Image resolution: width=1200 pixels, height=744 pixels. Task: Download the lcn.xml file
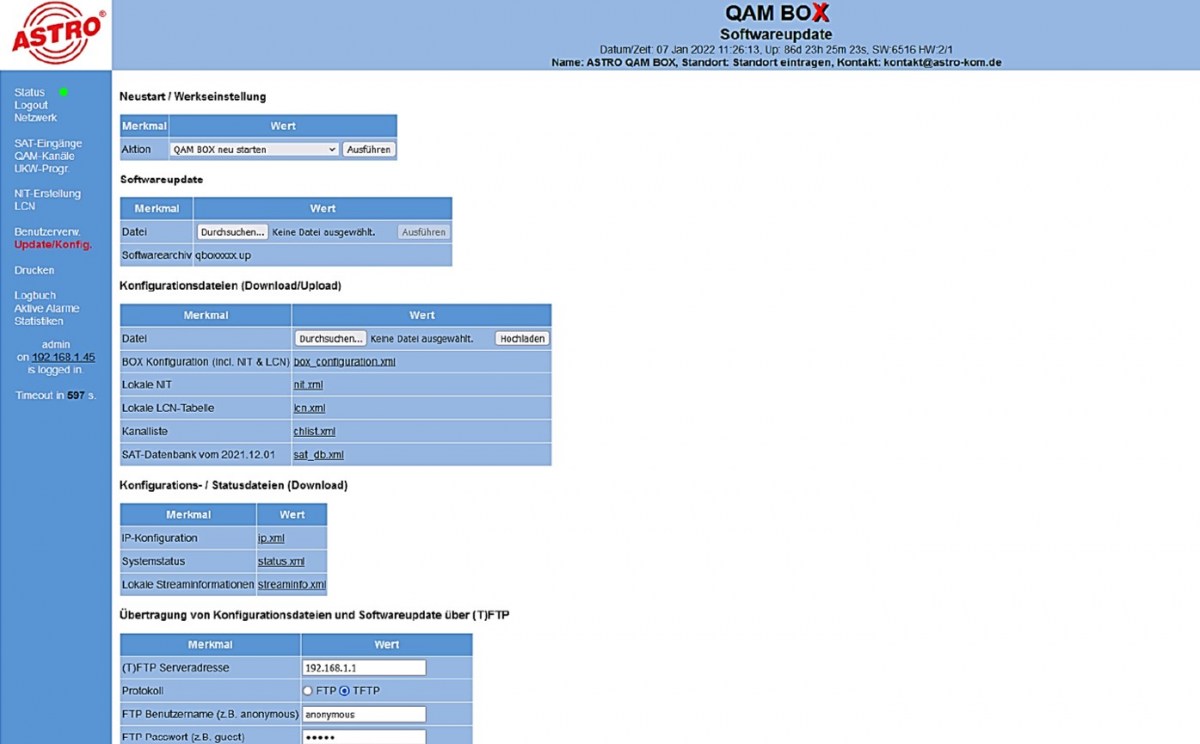pos(309,408)
